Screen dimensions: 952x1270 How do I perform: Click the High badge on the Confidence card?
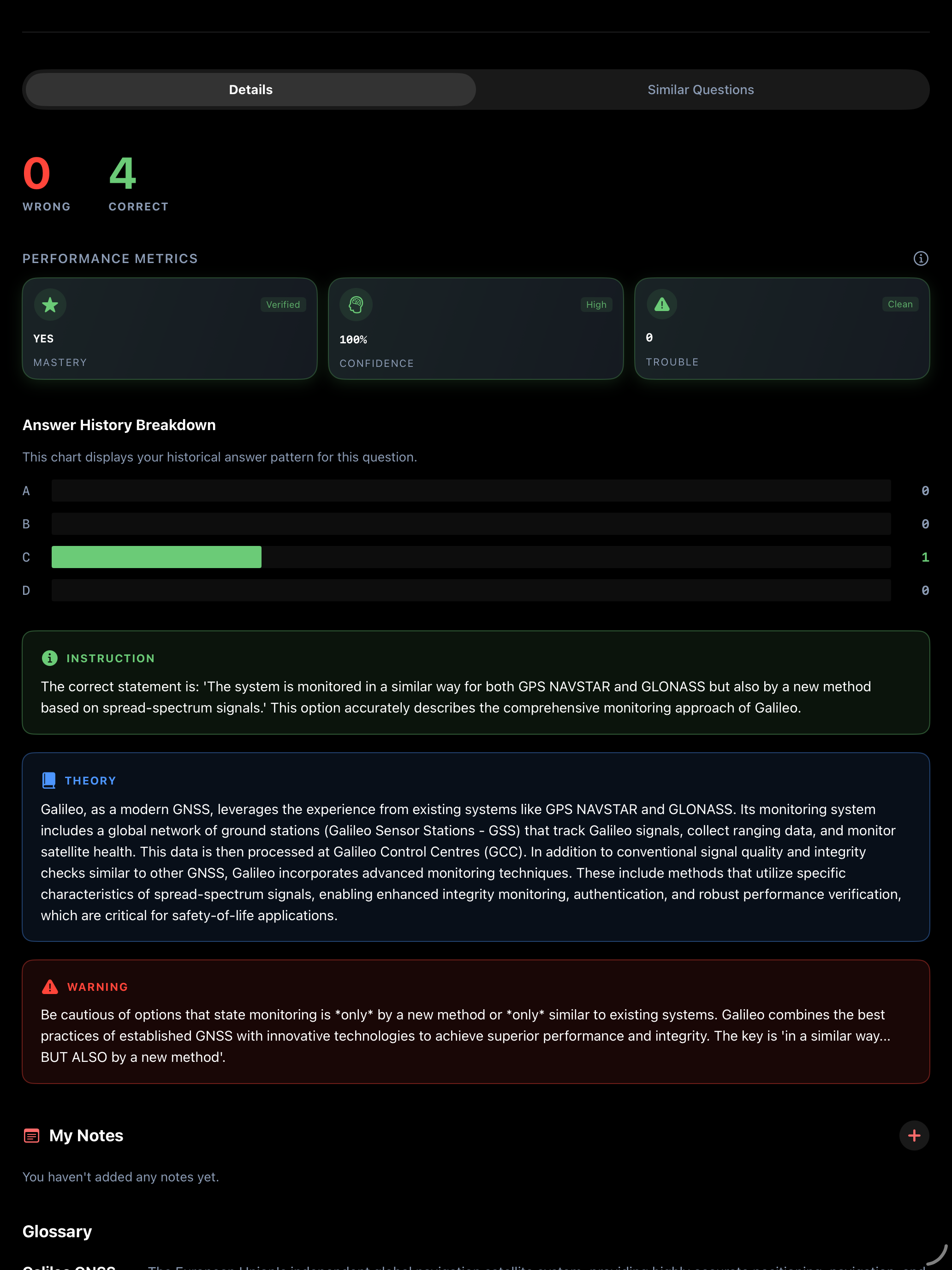596,304
